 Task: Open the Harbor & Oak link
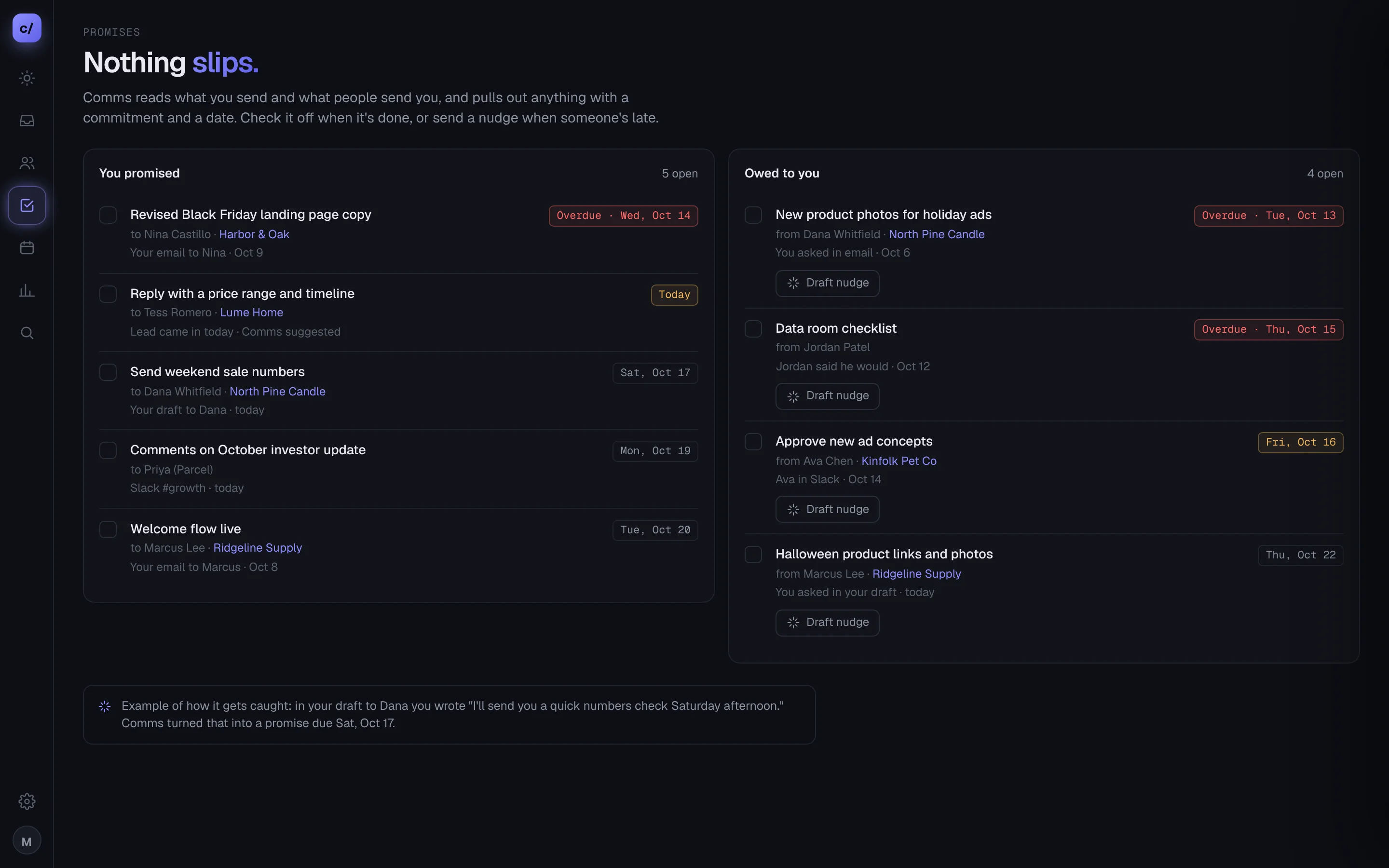tap(254, 234)
